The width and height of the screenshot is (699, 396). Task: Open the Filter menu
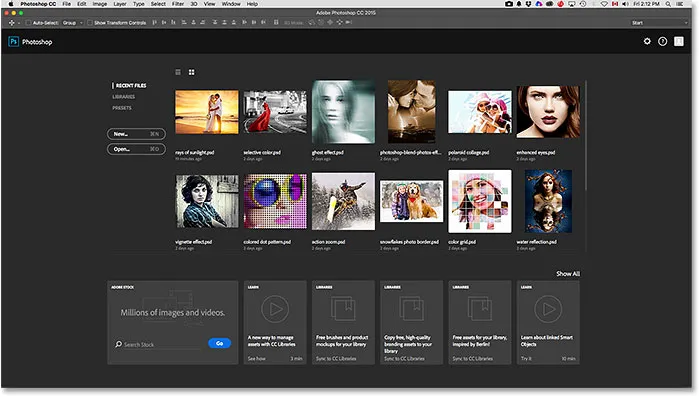178,4
